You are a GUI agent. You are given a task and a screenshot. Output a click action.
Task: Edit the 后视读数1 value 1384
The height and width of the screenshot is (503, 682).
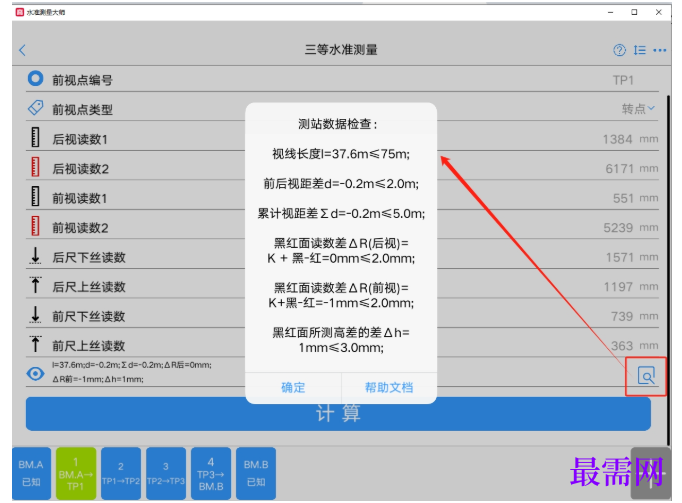coord(617,139)
